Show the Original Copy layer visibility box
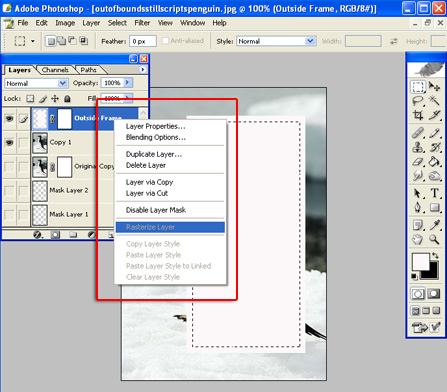The height and width of the screenshot is (392, 447). coord(9,166)
